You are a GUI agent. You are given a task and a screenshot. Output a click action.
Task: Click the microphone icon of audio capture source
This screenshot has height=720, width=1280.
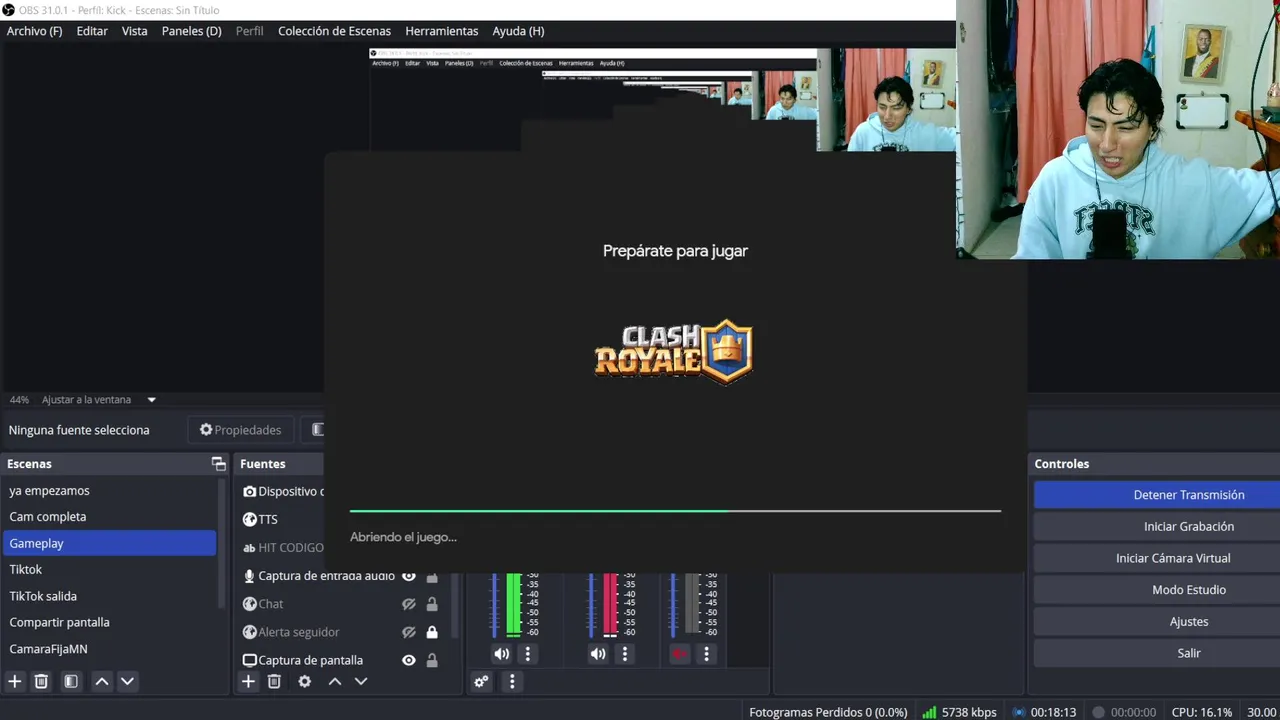pos(250,576)
